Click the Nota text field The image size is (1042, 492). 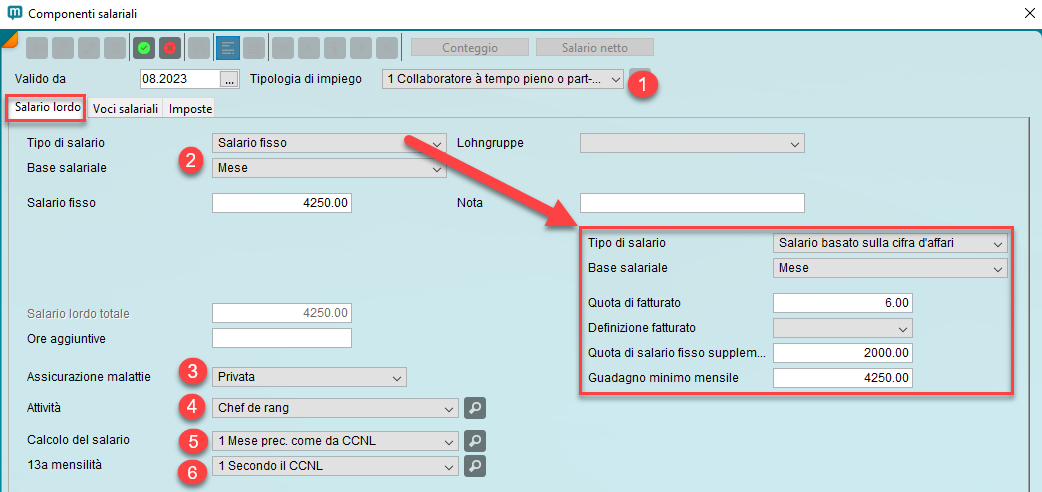pos(692,203)
